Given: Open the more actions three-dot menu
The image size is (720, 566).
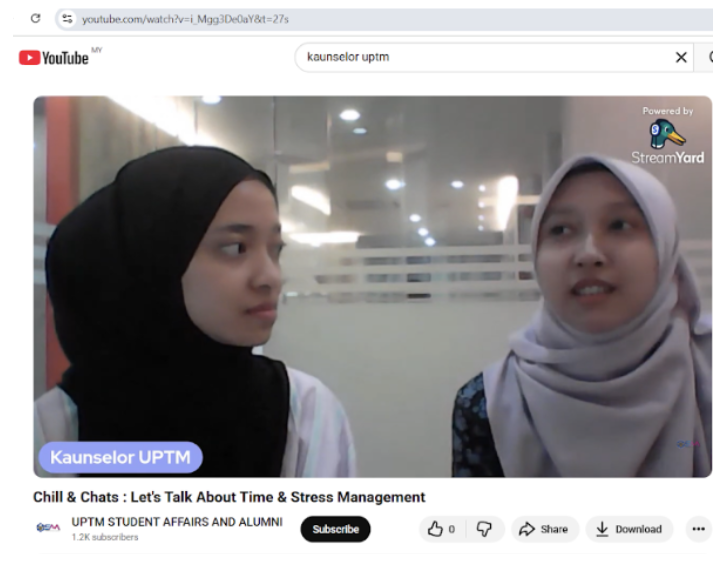Looking at the screenshot, I should click(x=698, y=529).
